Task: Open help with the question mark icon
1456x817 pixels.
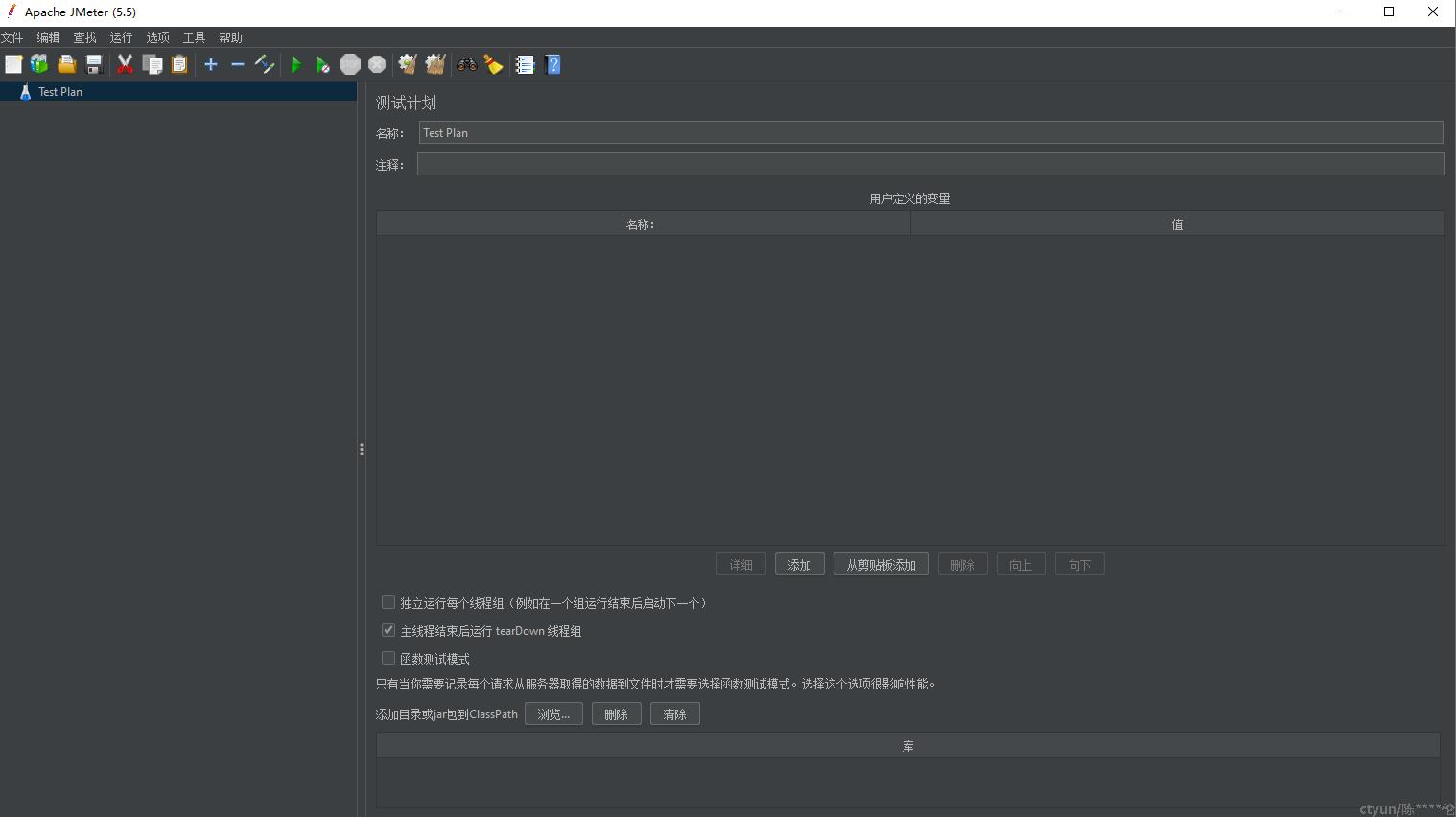Action: pos(552,64)
